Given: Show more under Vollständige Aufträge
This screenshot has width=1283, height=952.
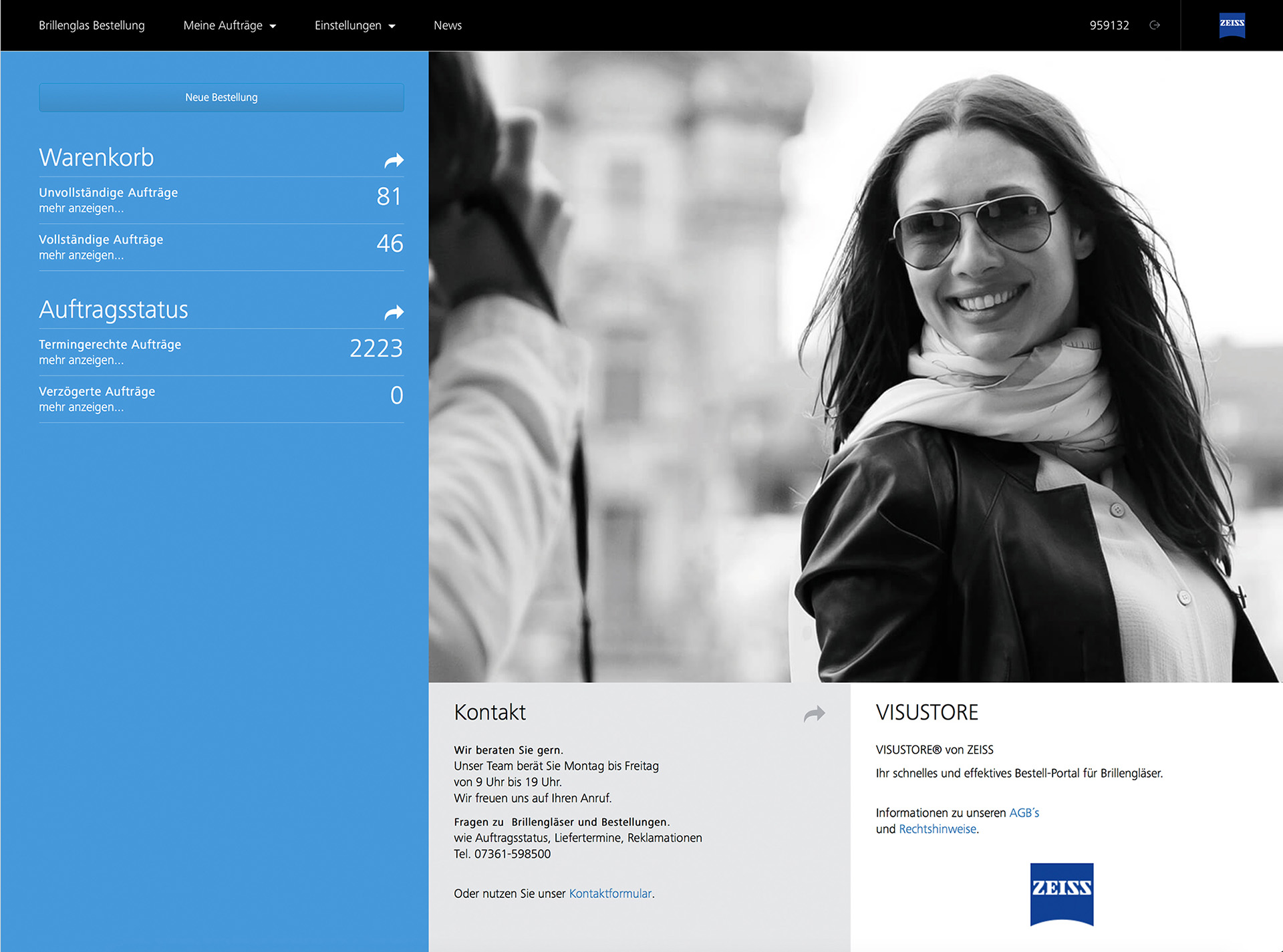Looking at the screenshot, I should (x=81, y=255).
